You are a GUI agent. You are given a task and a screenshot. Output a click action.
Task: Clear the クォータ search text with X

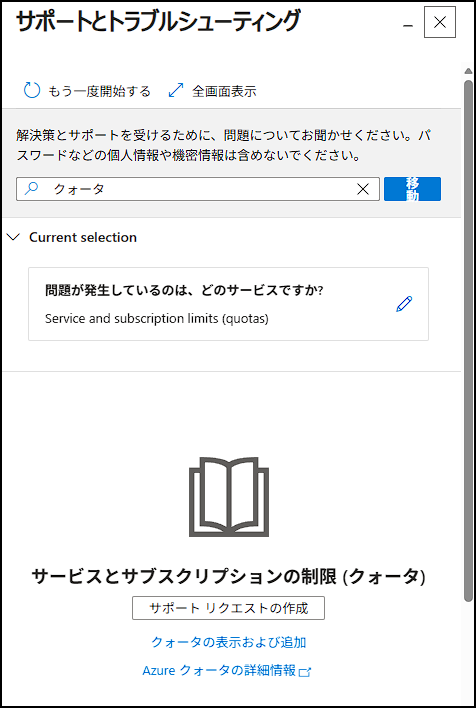(x=363, y=189)
